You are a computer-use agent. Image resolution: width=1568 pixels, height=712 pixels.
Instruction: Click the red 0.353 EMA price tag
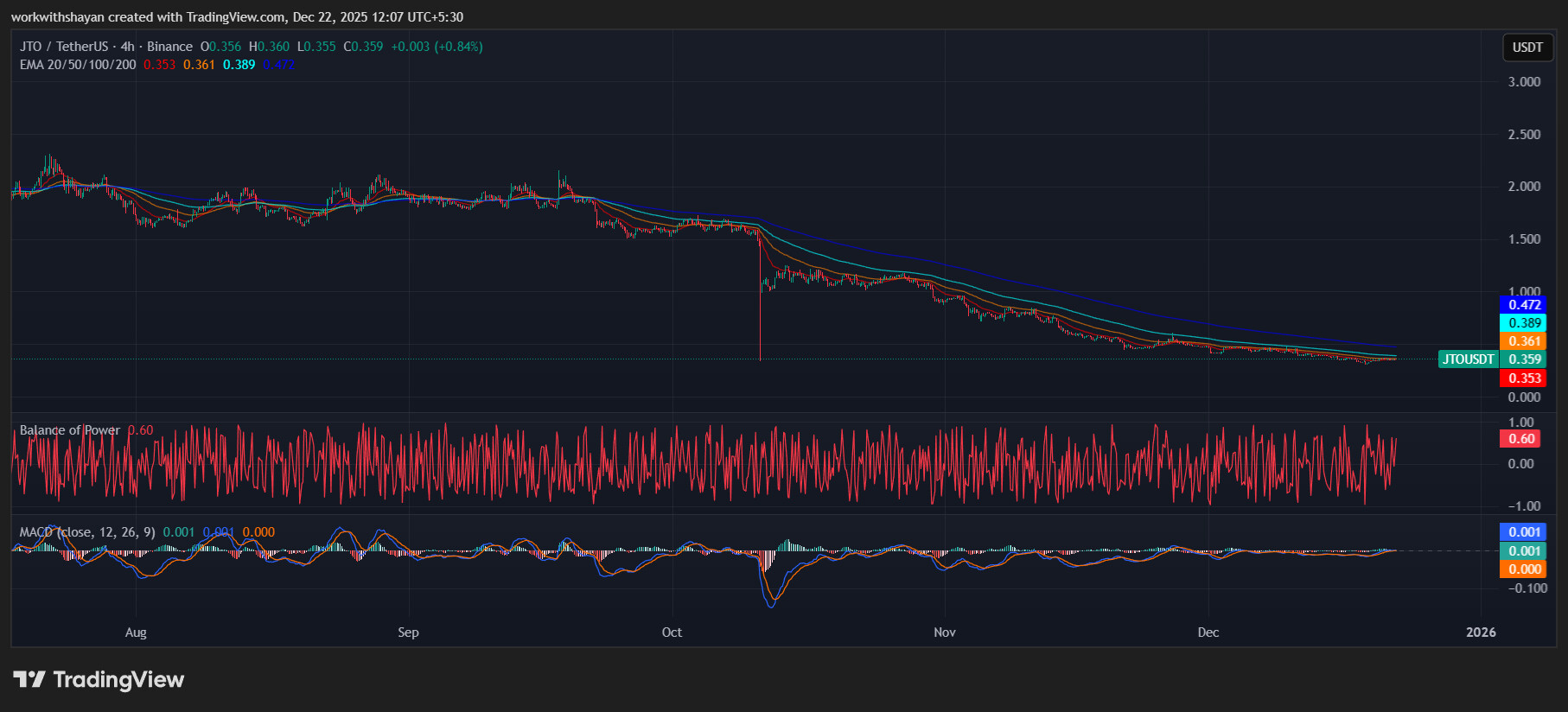[1524, 378]
